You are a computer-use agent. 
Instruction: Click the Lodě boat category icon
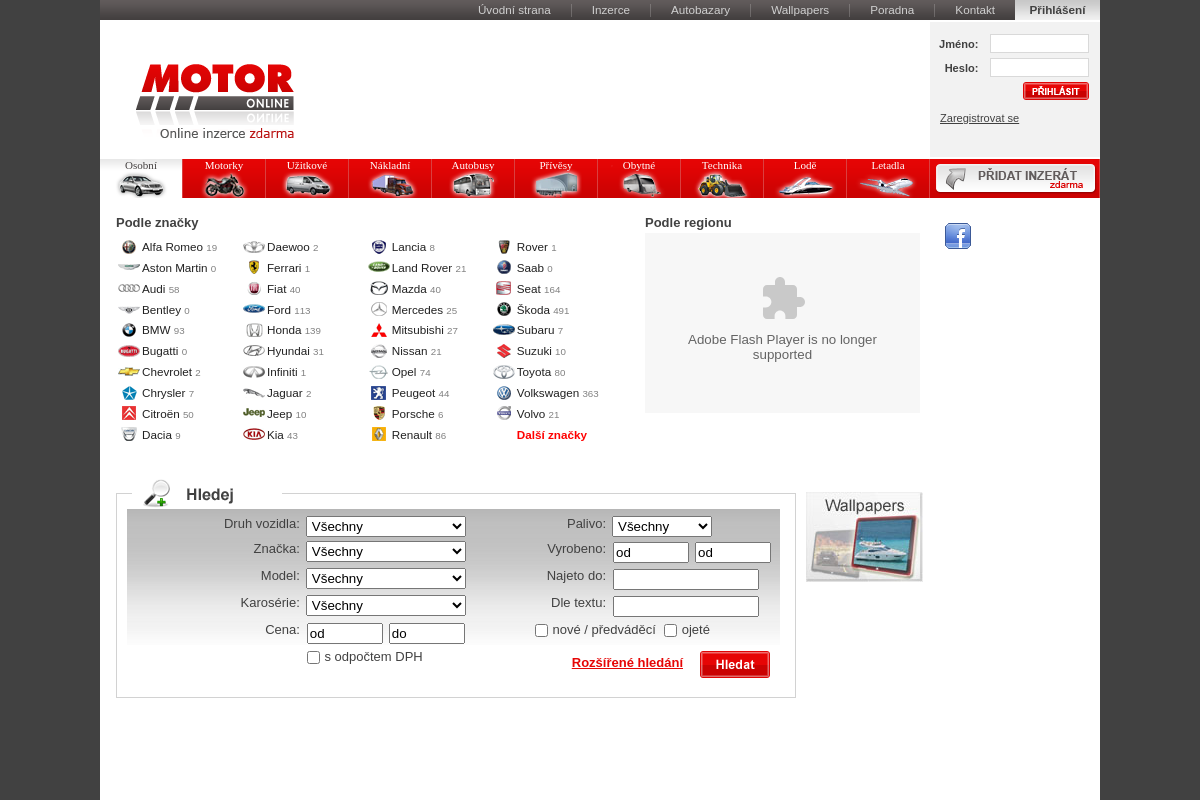pyautogui.click(x=804, y=184)
